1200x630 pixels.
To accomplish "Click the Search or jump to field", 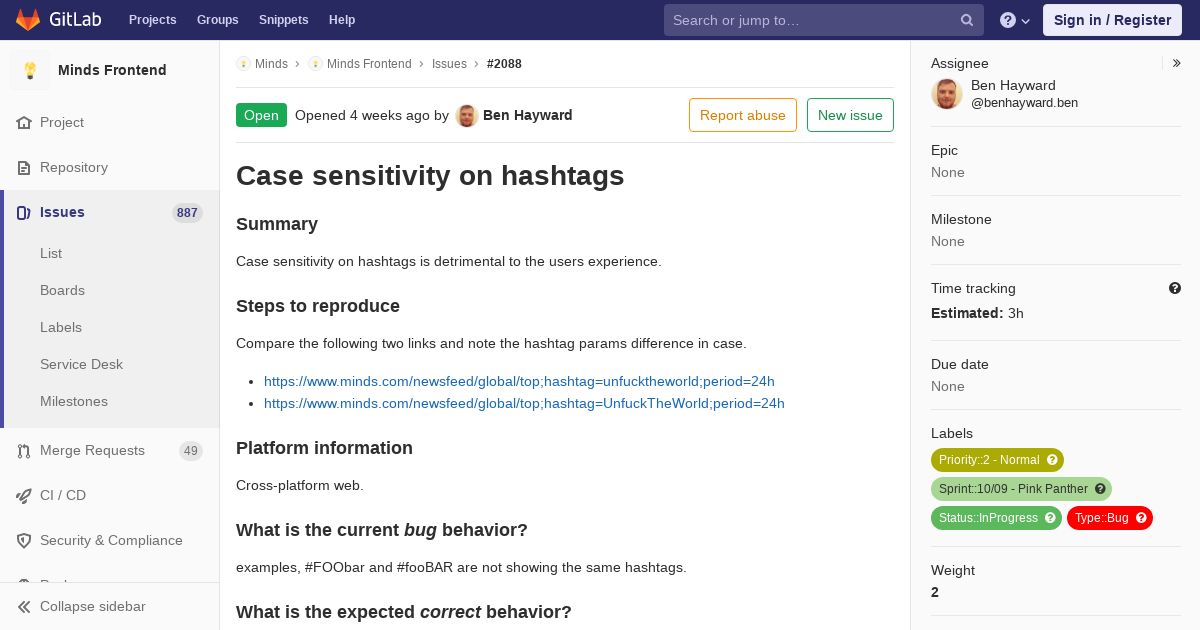I will point(810,20).
